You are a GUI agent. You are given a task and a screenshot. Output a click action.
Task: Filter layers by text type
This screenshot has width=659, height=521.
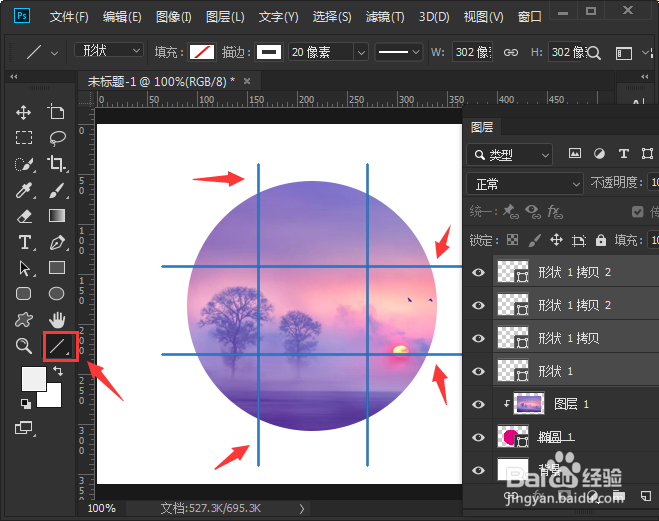(x=624, y=153)
